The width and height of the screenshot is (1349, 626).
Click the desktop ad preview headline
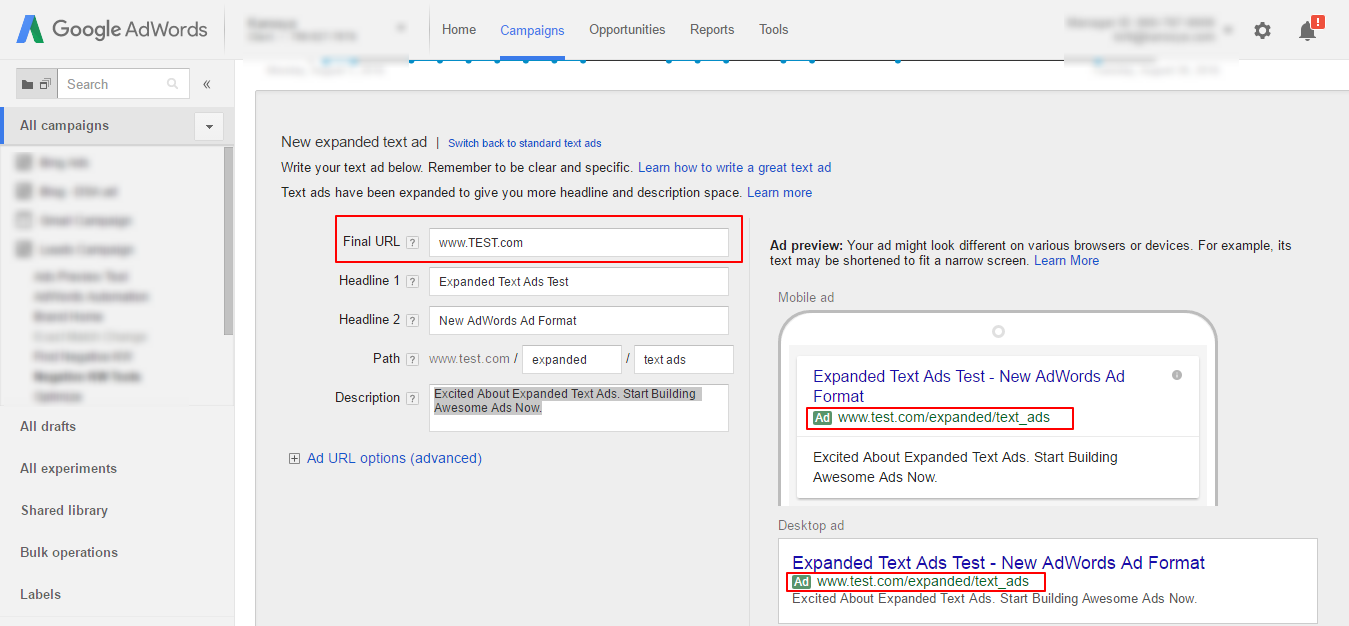coord(999,562)
